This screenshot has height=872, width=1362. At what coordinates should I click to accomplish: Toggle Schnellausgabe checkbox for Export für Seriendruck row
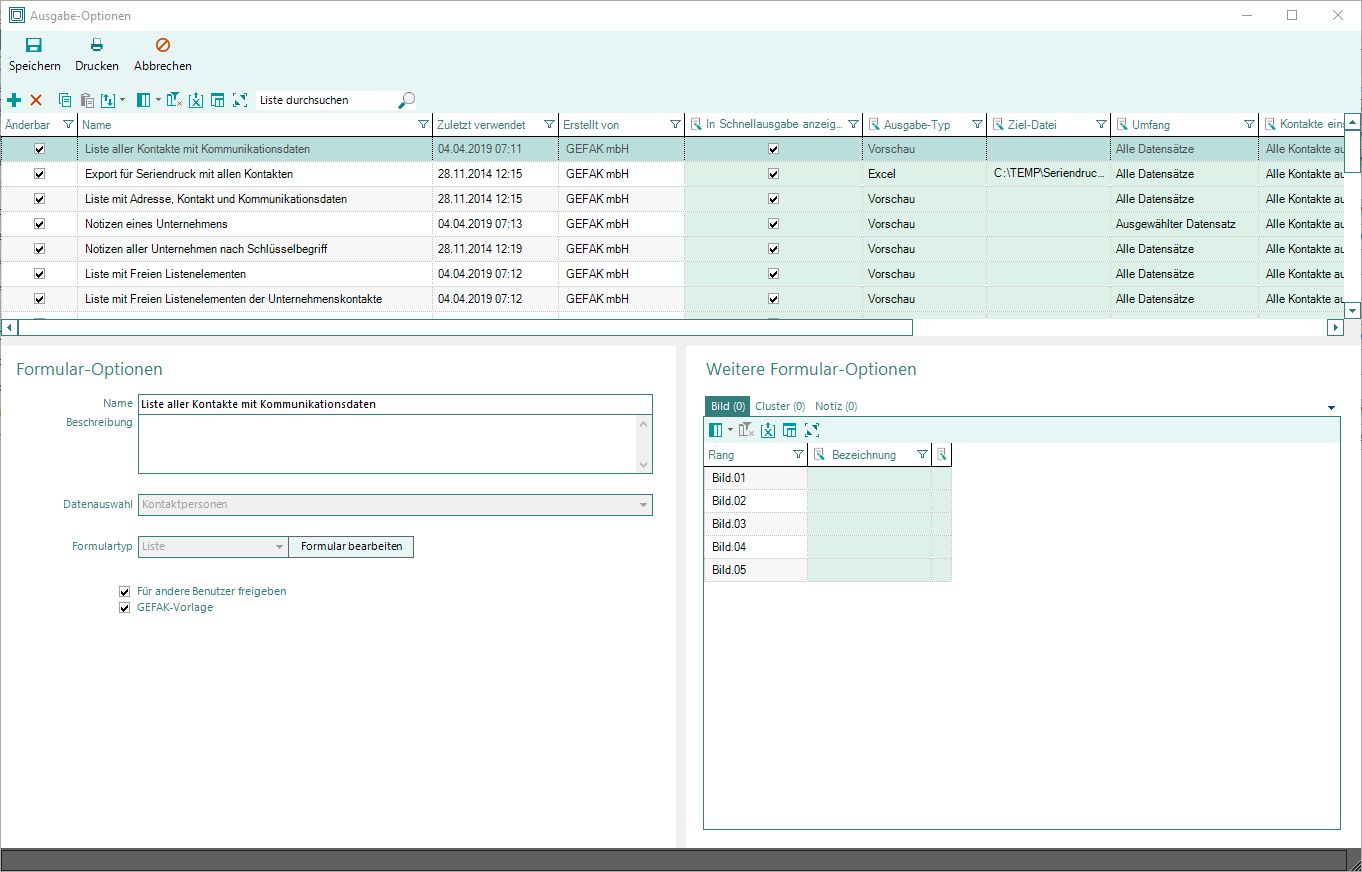tap(773, 174)
